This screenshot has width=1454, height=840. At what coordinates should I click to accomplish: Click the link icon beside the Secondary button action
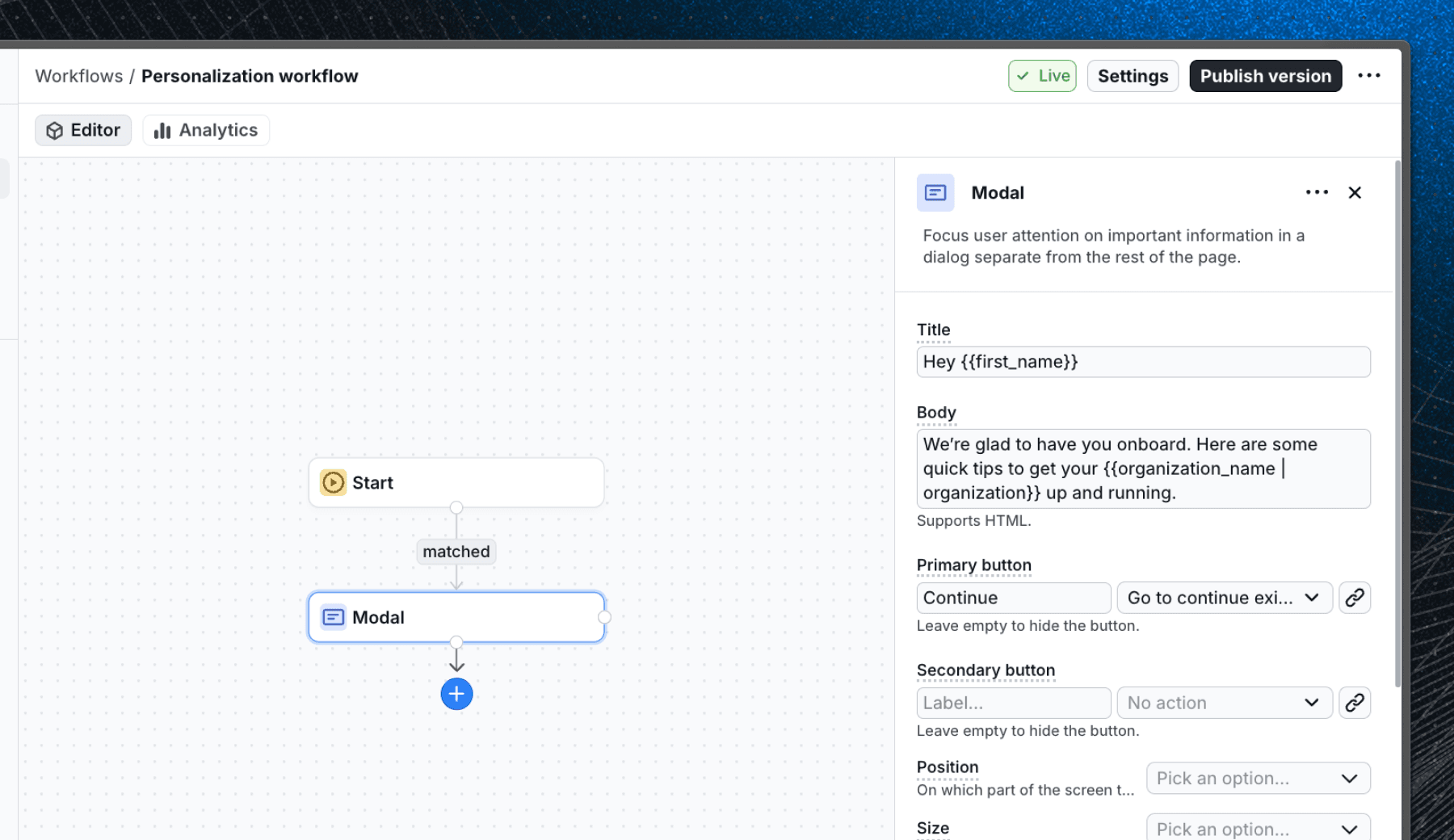point(1355,703)
